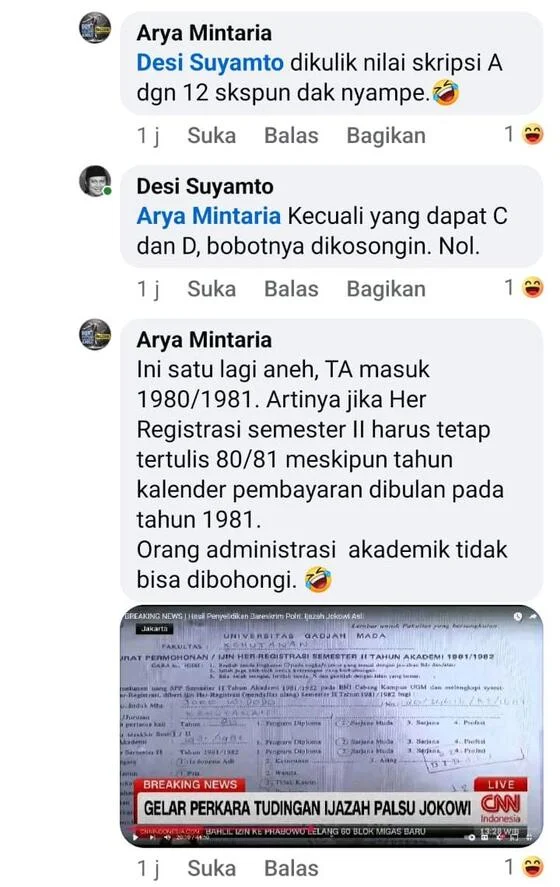This screenshot has width=560, height=887.
Task: Click Suka under the CNN video comment
Action: (212, 868)
